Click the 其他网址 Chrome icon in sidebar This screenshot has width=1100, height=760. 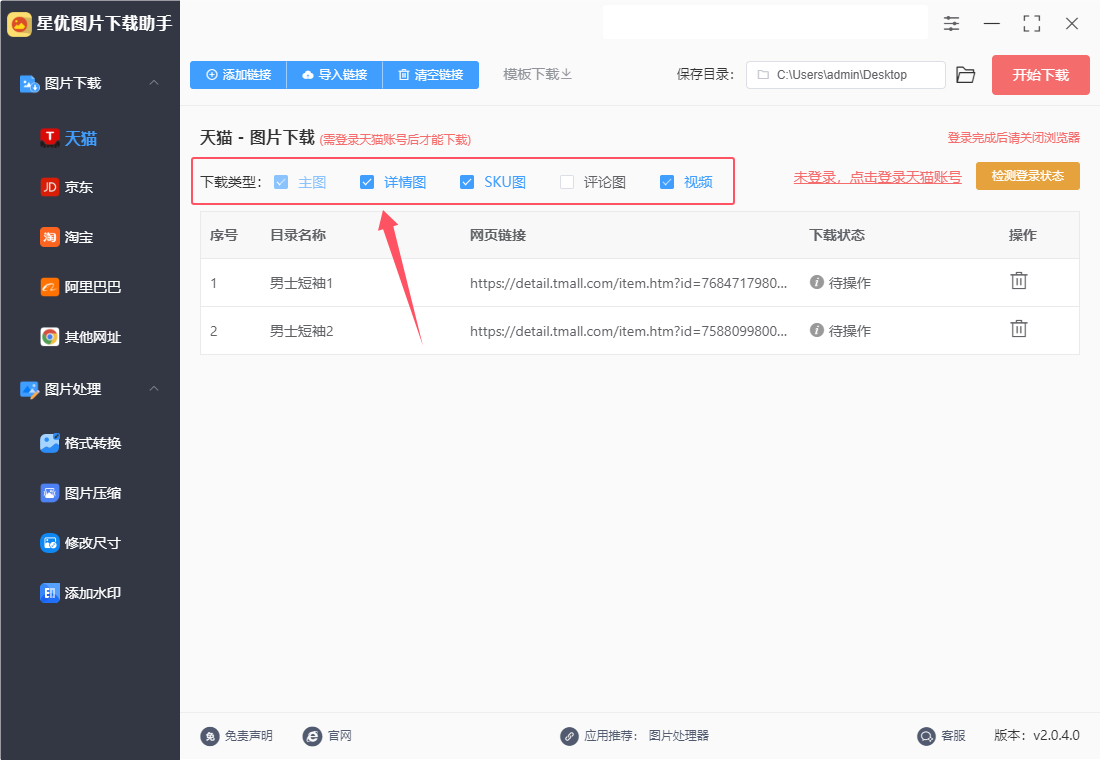[49, 337]
